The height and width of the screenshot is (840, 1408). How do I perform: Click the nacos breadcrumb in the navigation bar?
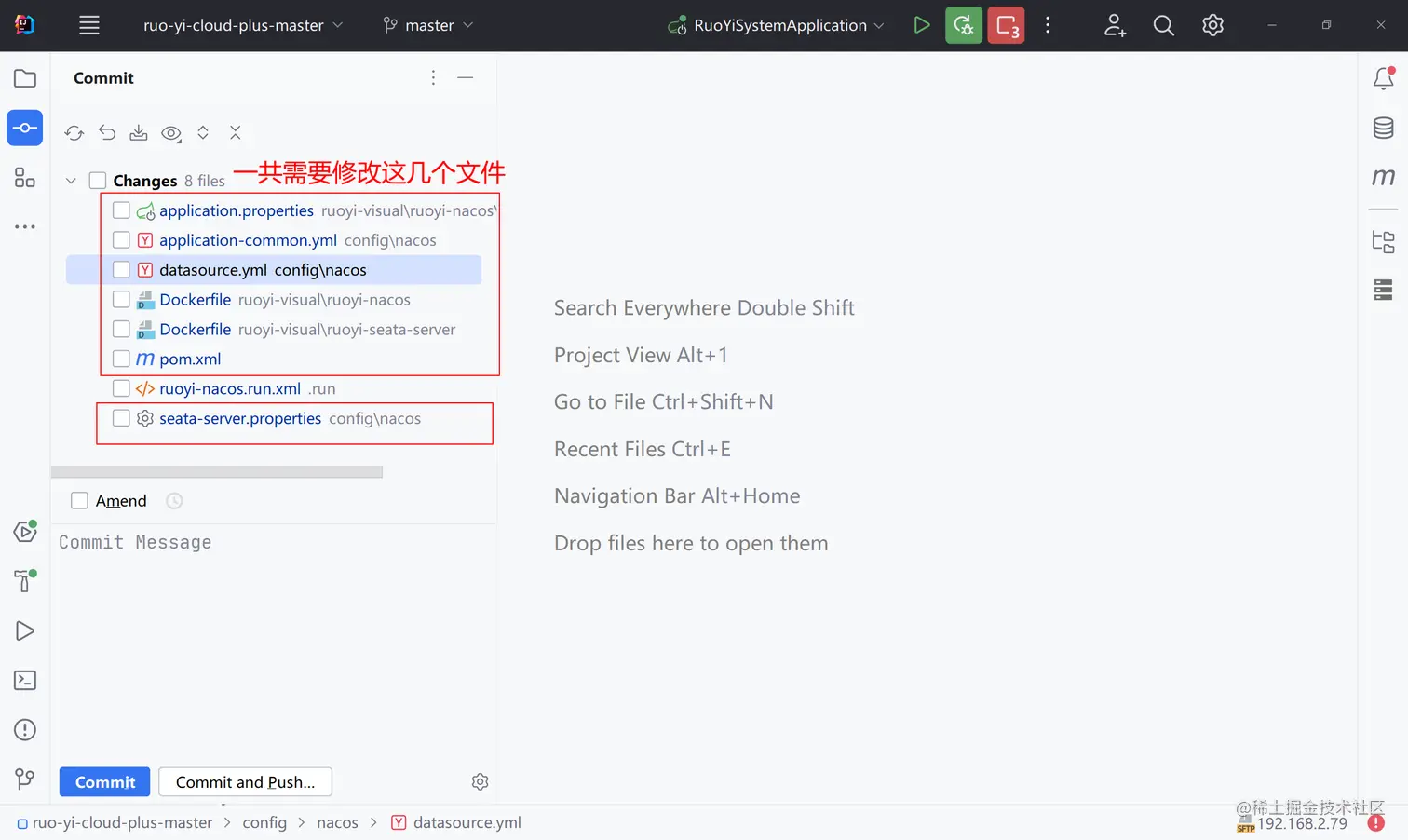[337, 823]
